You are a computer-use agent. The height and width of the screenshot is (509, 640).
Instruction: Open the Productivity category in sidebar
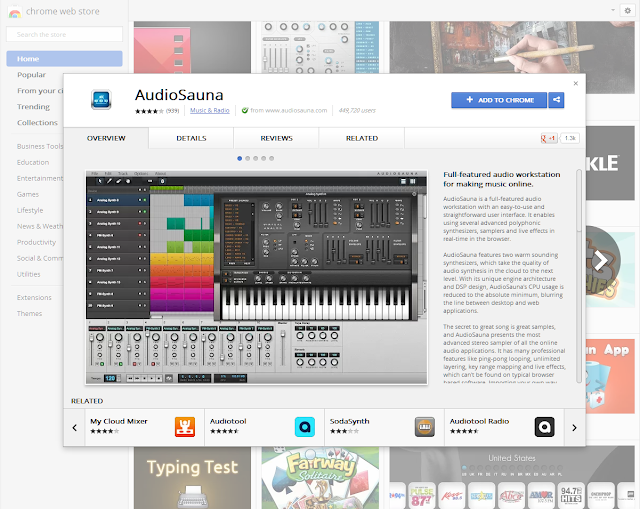click(36, 242)
